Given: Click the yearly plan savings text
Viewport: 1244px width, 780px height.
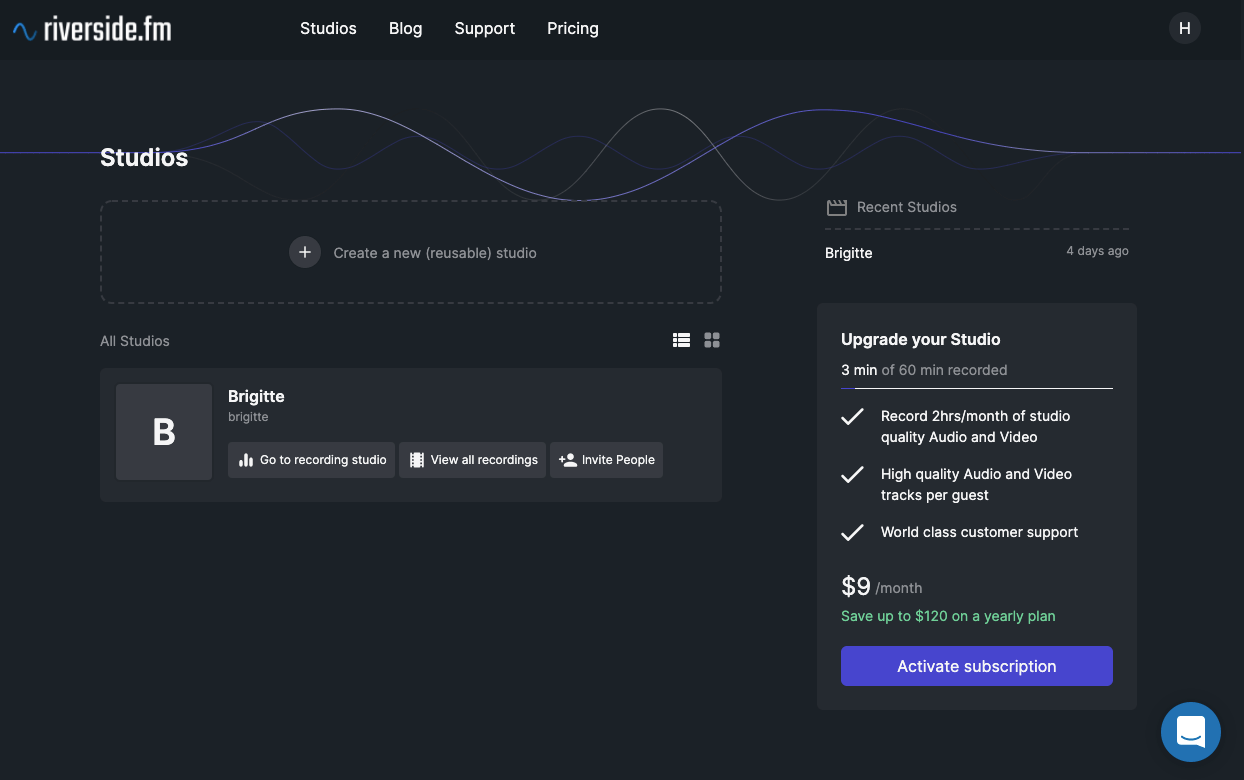Looking at the screenshot, I should point(948,616).
